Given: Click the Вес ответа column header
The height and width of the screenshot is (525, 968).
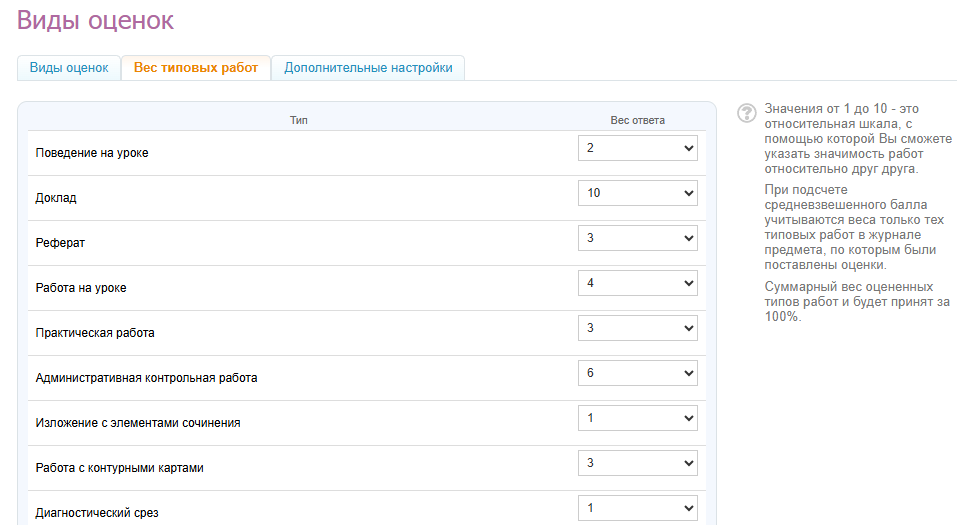Looking at the screenshot, I should (638, 120).
